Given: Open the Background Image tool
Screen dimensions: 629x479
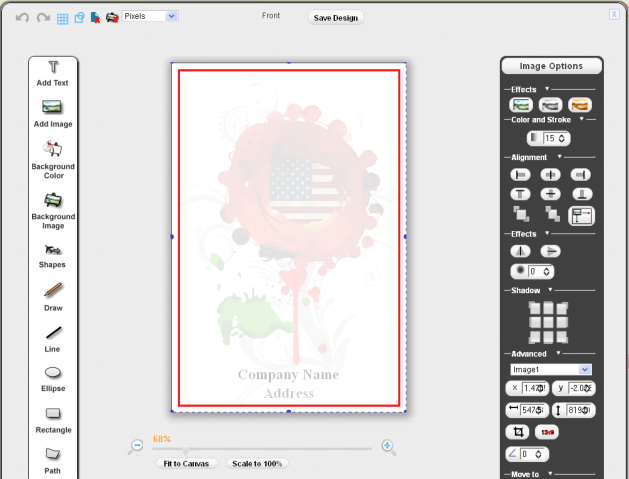Looking at the screenshot, I should coord(53,211).
